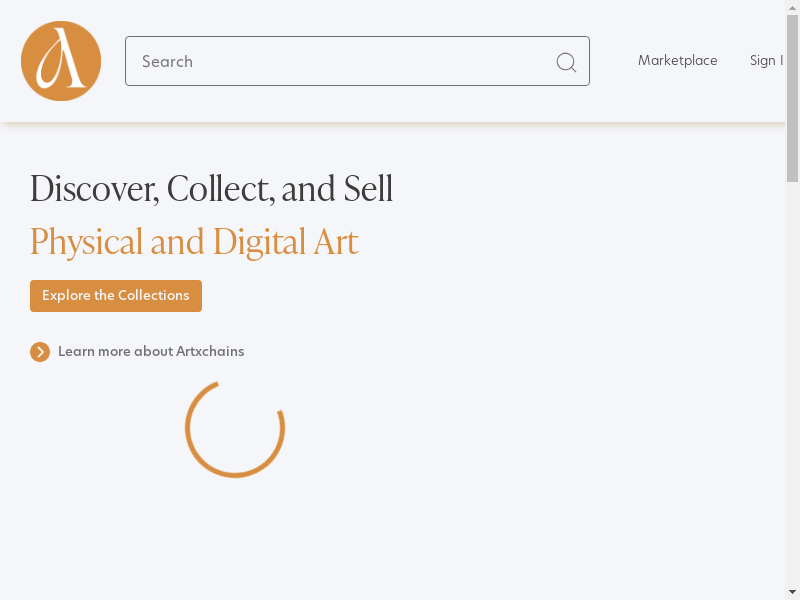Follow the Learn more about Artxchains link

[150, 352]
